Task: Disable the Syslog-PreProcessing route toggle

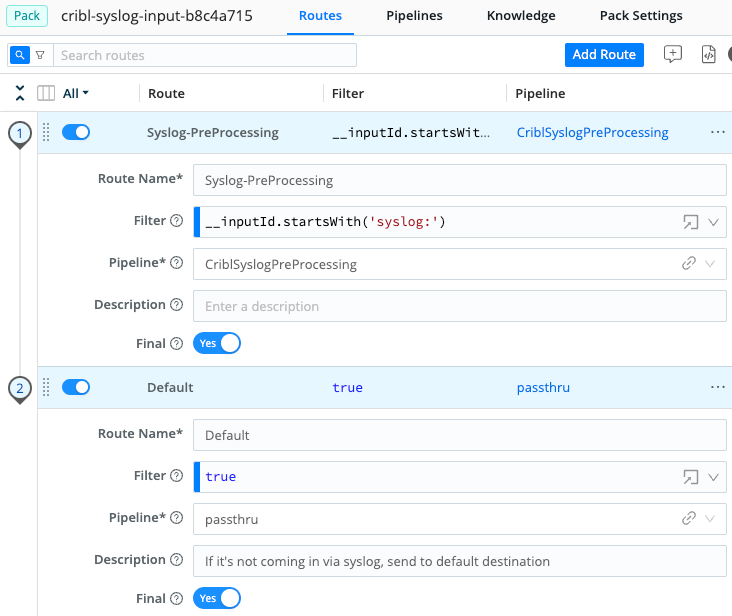Action: [76, 132]
